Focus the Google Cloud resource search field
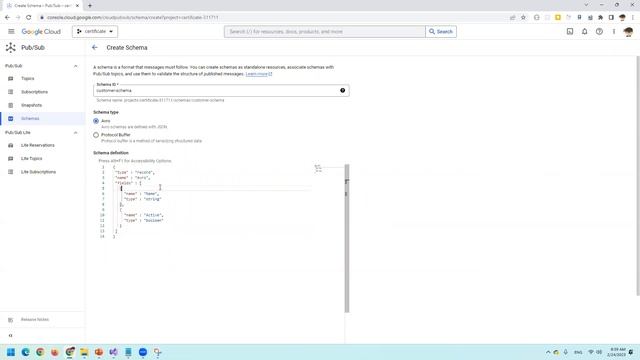 [x=324, y=31]
